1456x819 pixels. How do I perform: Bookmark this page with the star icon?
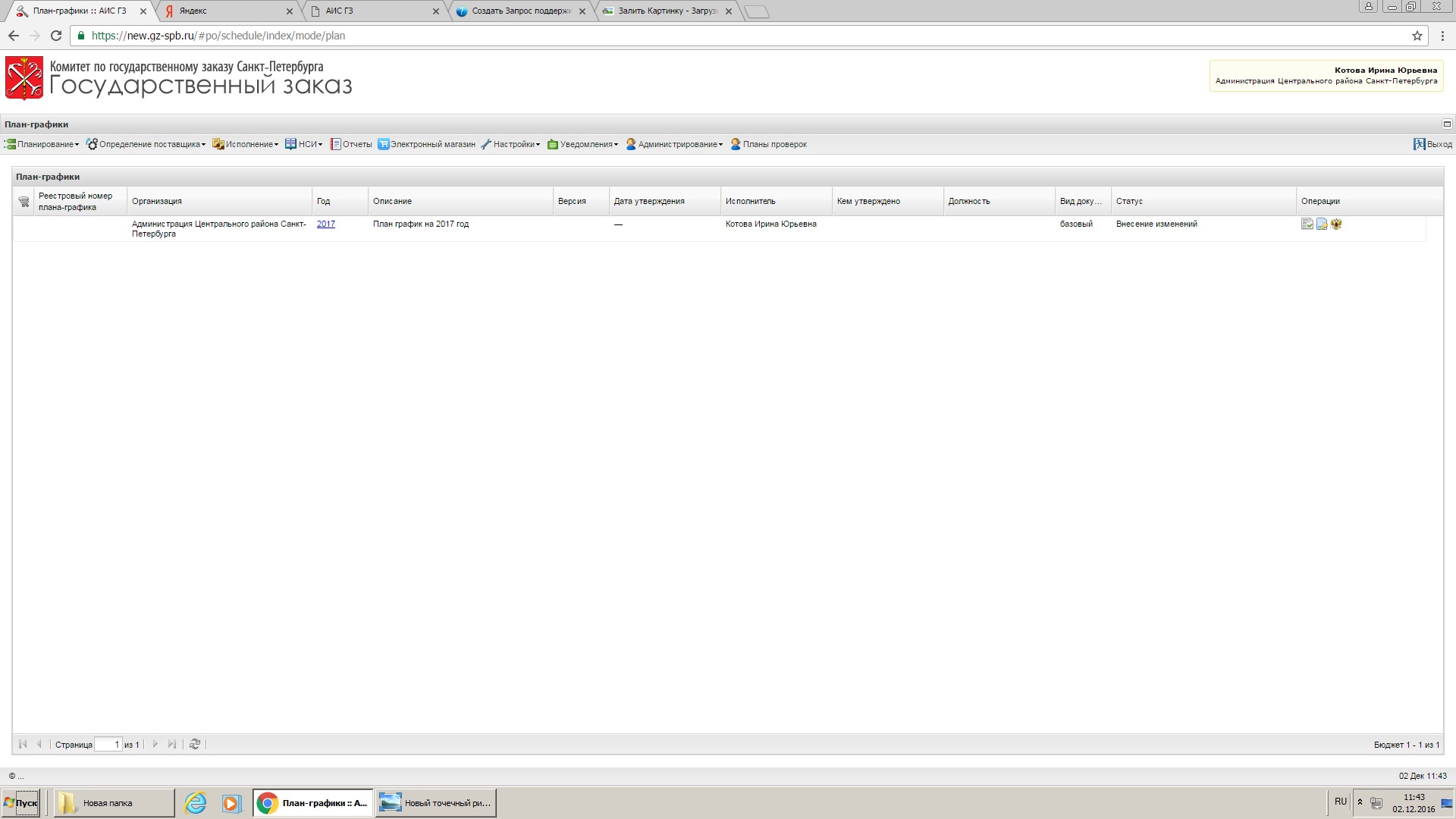pyautogui.click(x=1417, y=36)
